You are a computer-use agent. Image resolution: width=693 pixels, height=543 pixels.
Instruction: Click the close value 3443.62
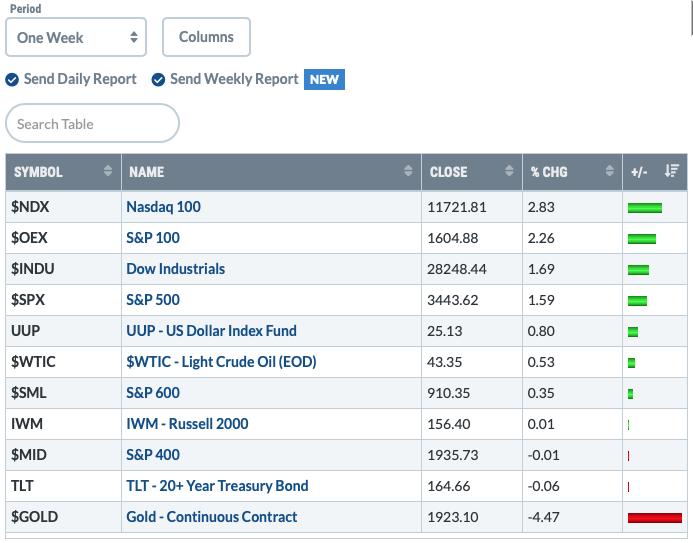point(453,300)
